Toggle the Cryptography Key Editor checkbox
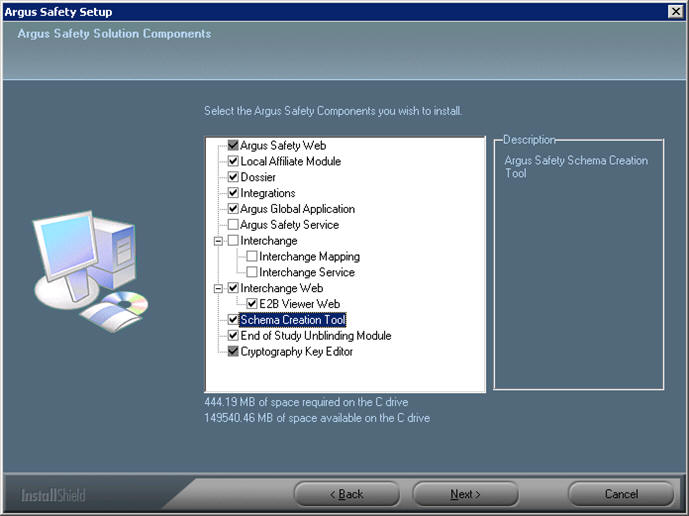The image size is (689, 516). click(x=233, y=351)
